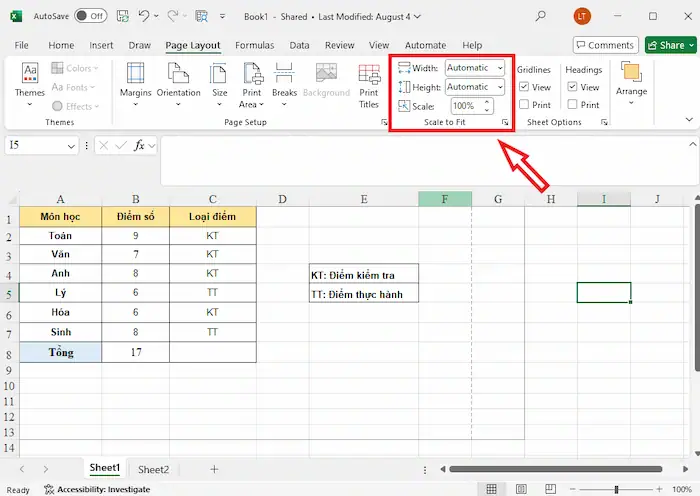This screenshot has height=496, width=700.
Task: Uncheck the Gridlines View checkbox
Action: coord(524,87)
